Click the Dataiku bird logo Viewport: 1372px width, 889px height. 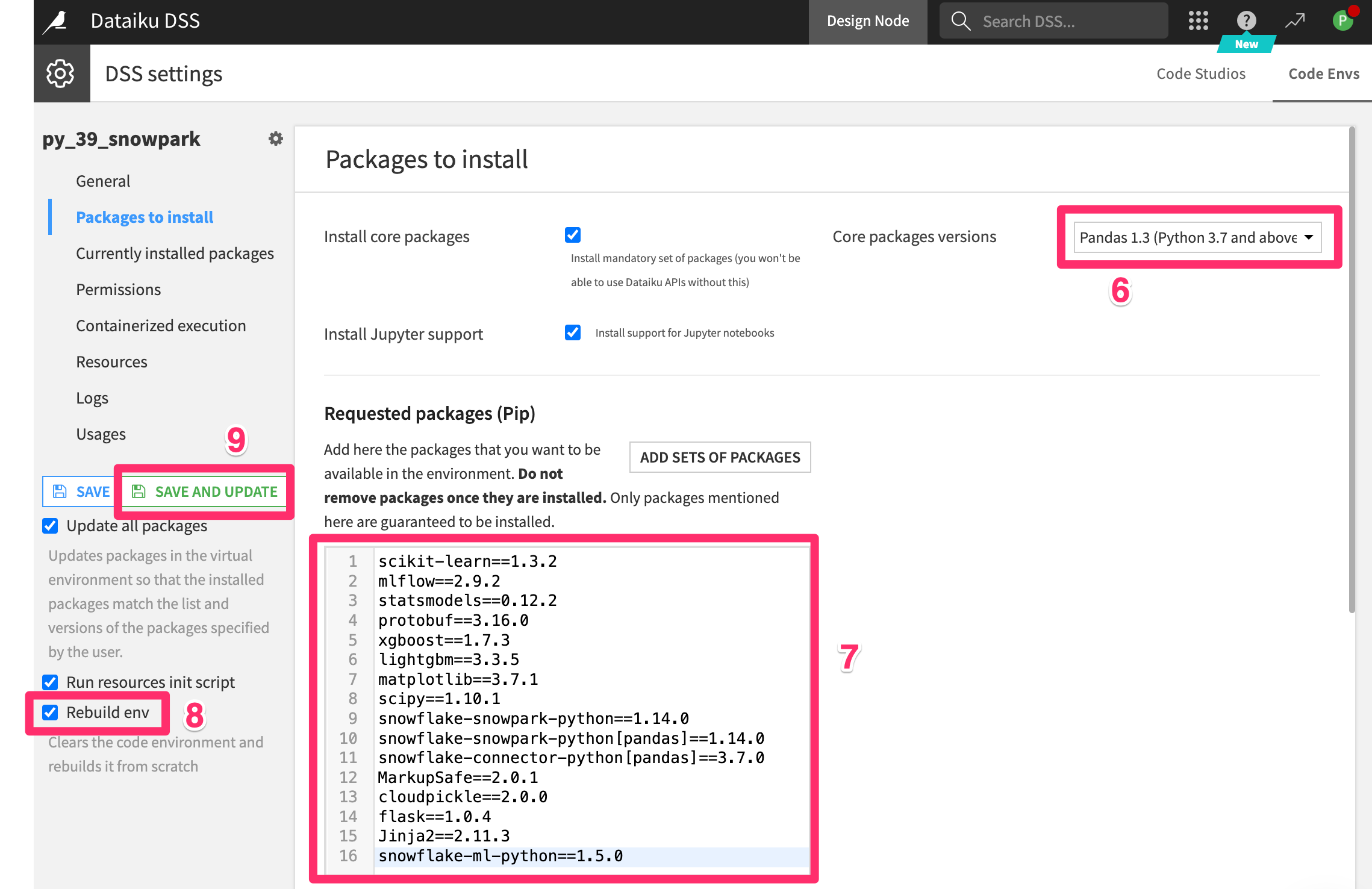pyautogui.click(x=56, y=22)
